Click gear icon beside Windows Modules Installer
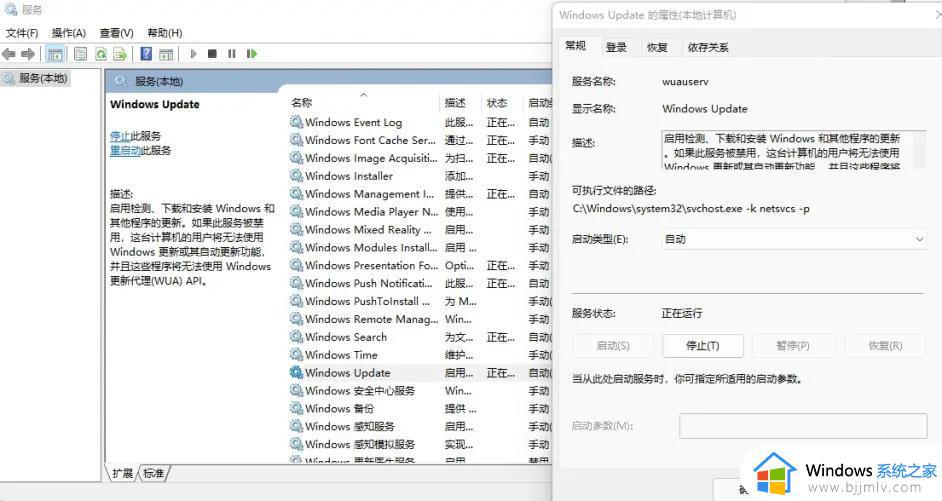Viewport: 942px width, 501px height. [x=296, y=247]
